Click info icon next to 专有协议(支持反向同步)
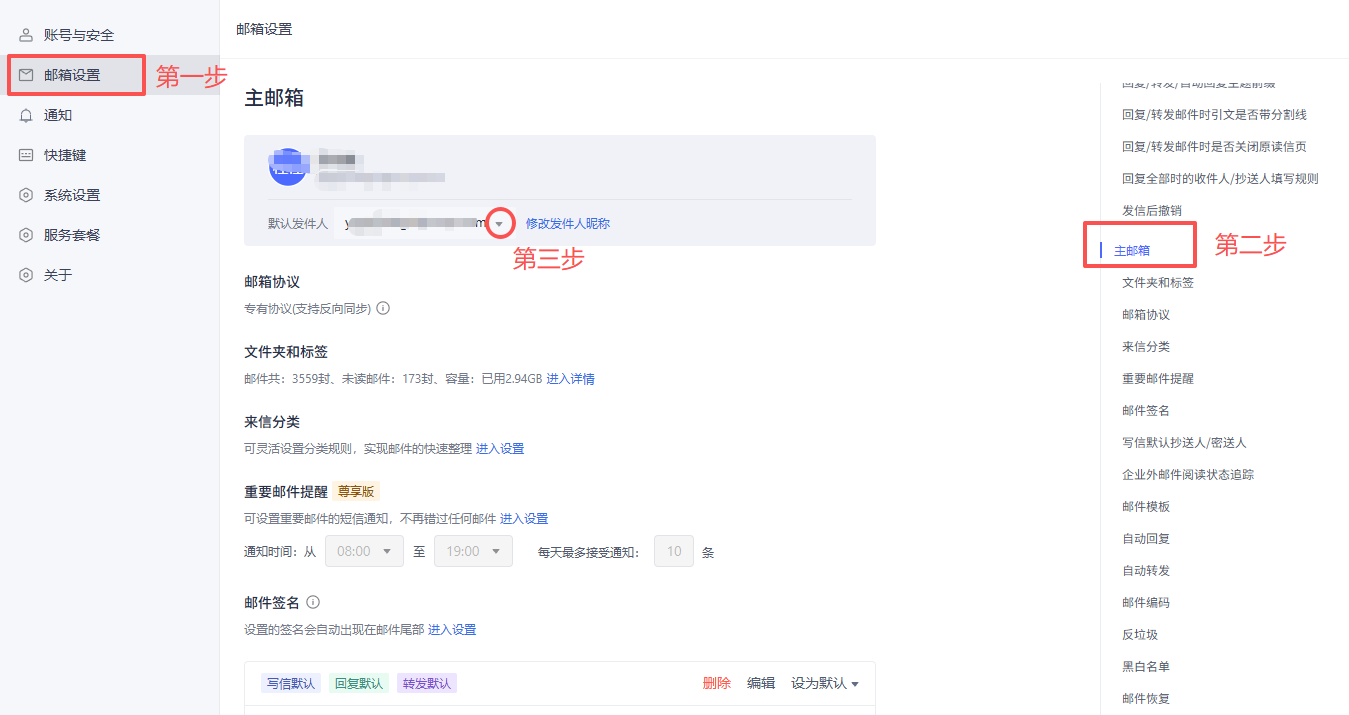 pos(383,308)
